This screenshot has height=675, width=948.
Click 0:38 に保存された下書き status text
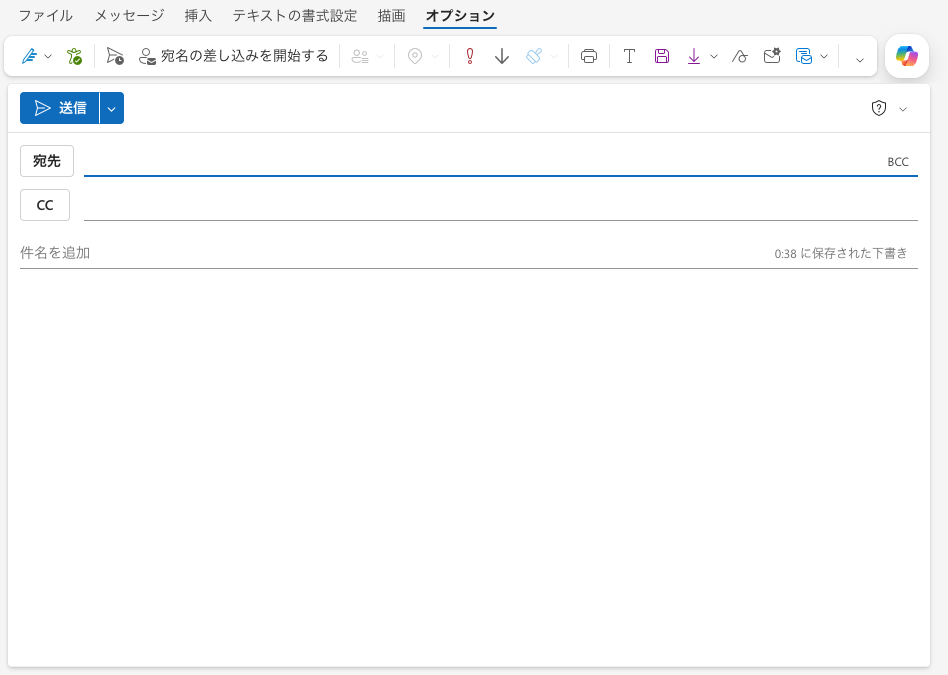coord(841,253)
